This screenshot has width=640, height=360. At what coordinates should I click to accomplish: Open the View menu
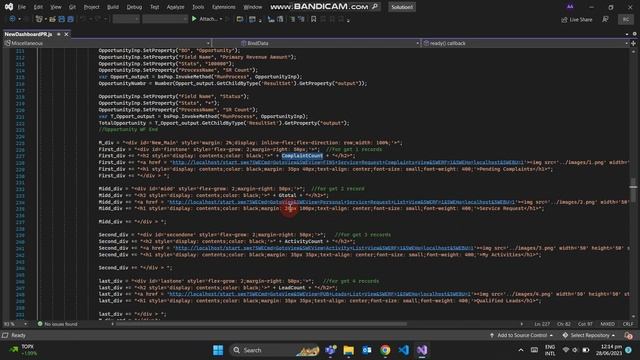[x=56, y=7]
